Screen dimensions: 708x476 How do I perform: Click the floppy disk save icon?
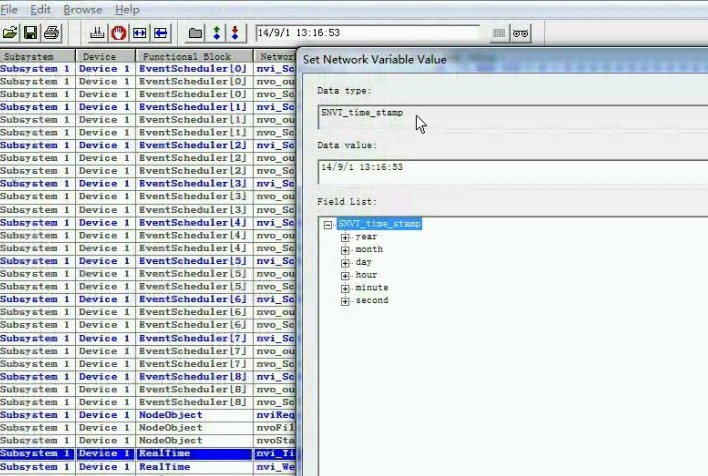31,33
